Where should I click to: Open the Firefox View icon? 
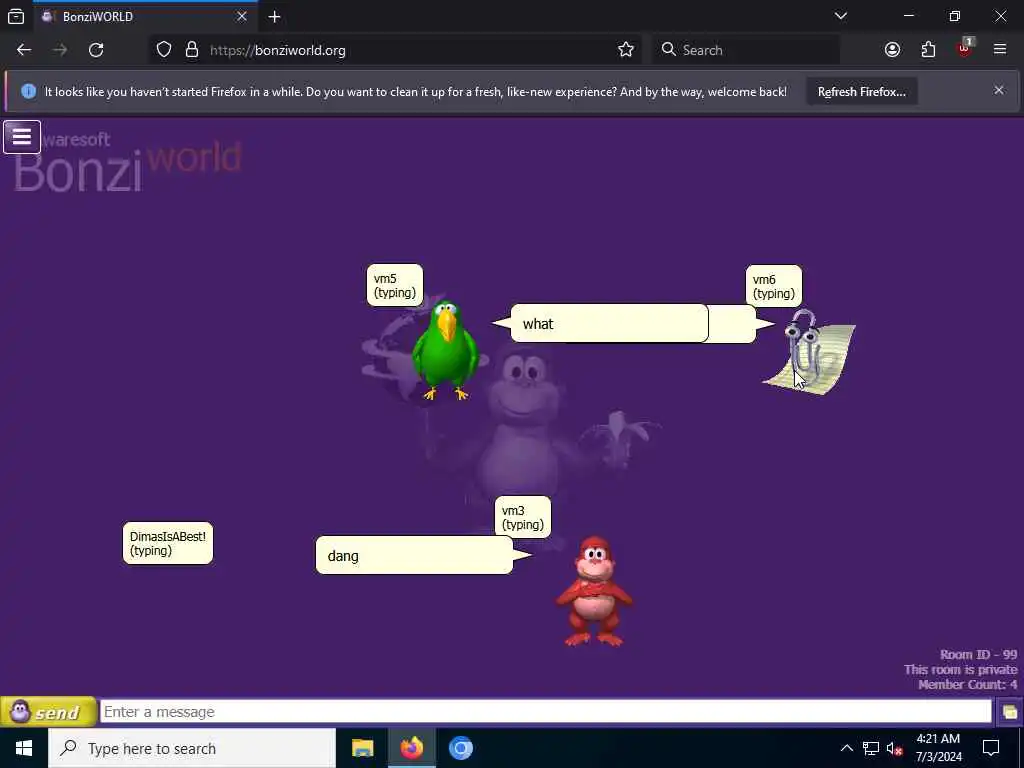pyautogui.click(x=16, y=16)
